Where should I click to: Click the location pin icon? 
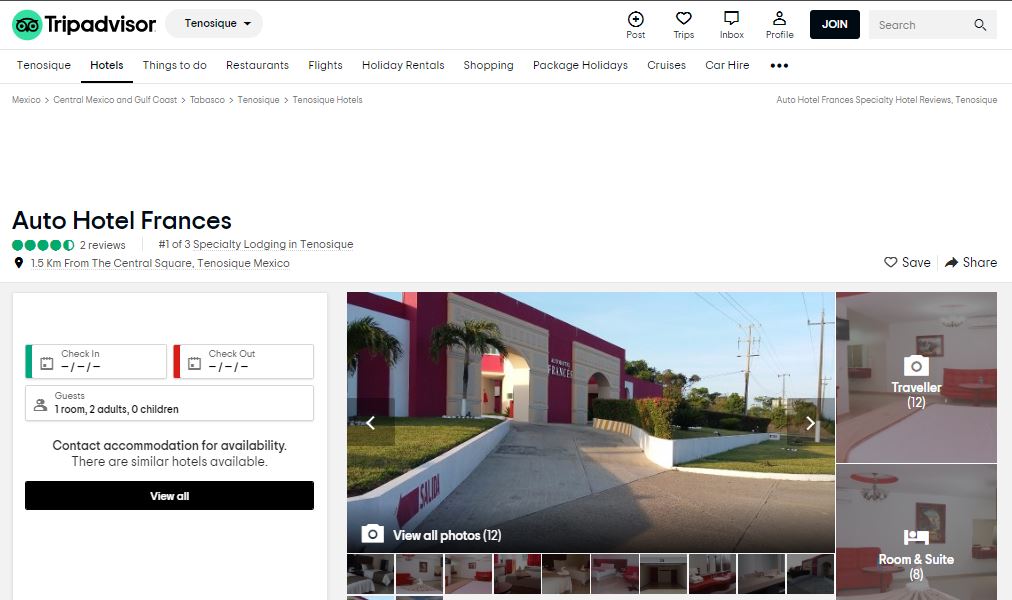[x=19, y=263]
